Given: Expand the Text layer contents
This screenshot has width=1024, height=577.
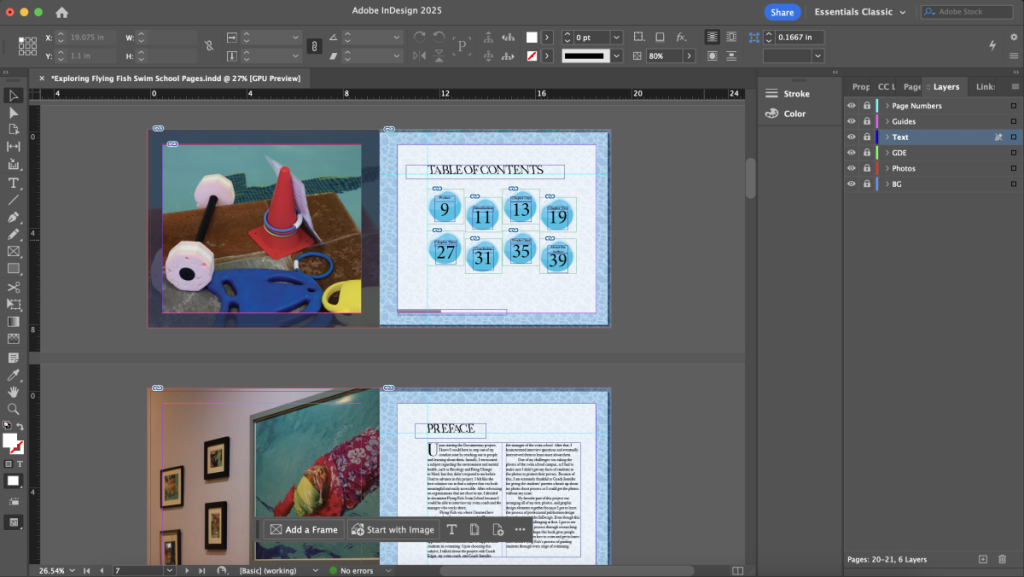Looking at the screenshot, I should click(887, 137).
